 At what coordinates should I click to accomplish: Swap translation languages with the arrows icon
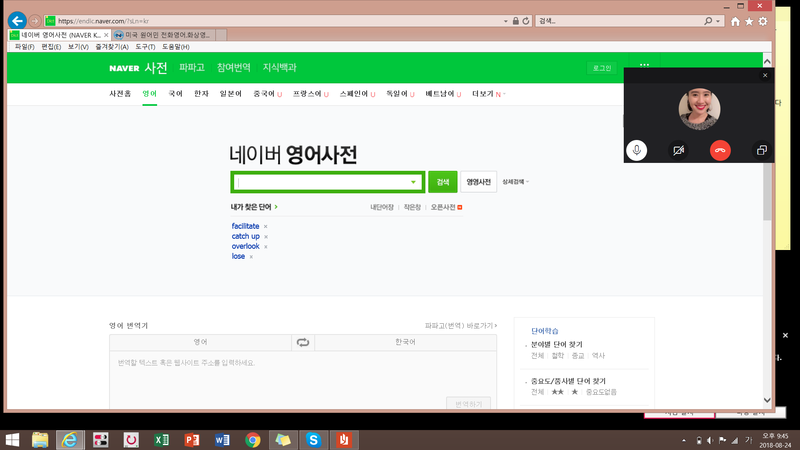pos(303,342)
